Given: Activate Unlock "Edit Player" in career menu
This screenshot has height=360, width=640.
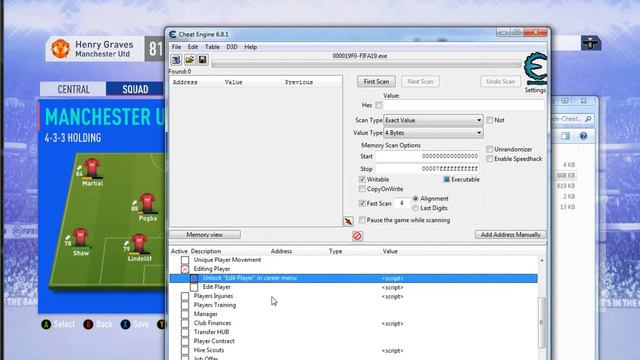Looking at the screenshot, I should [x=194, y=278].
